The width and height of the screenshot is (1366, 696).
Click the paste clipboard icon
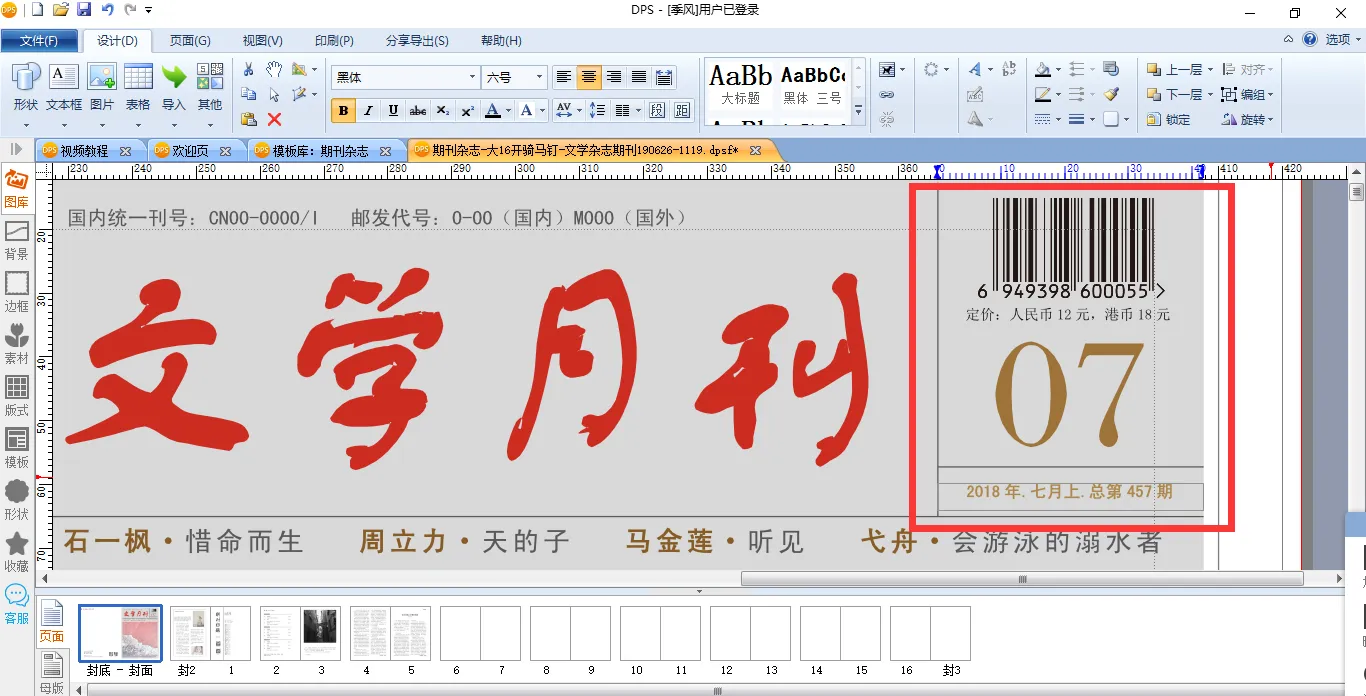pos(249,119)
